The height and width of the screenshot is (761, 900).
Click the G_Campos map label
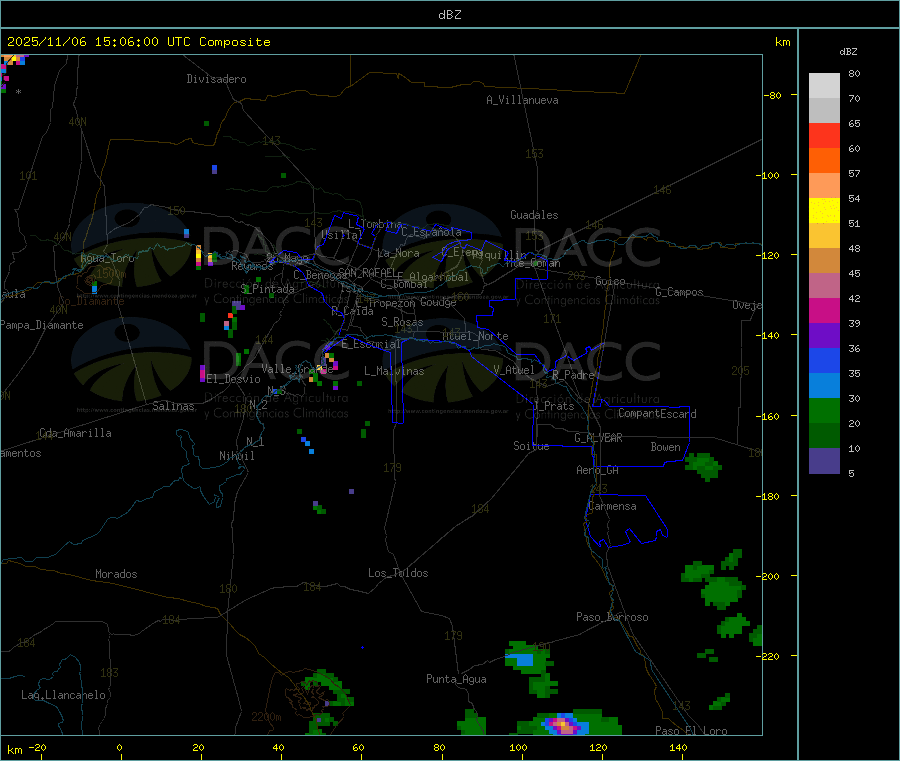point(679,292)
